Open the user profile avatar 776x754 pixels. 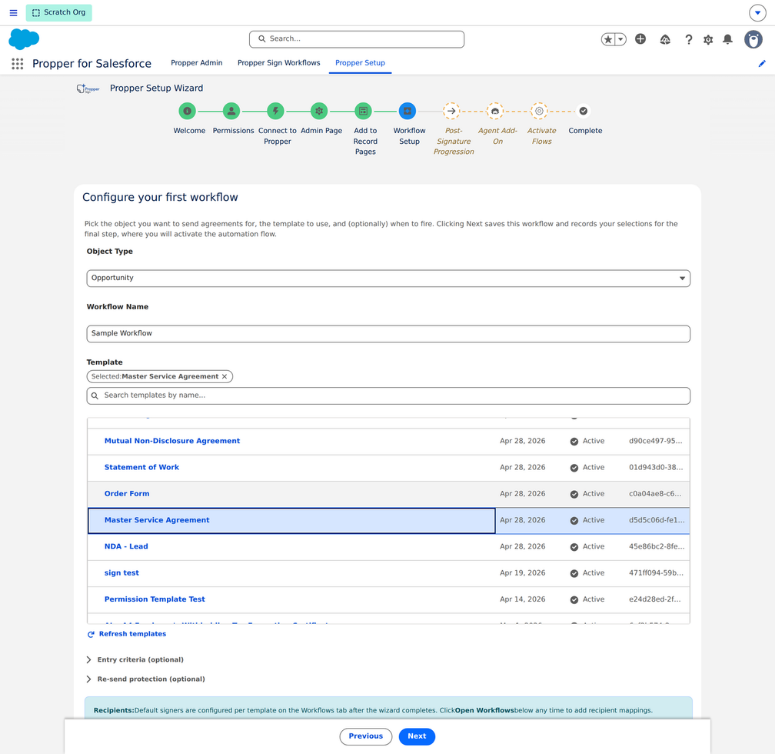(x=753, y=40)
